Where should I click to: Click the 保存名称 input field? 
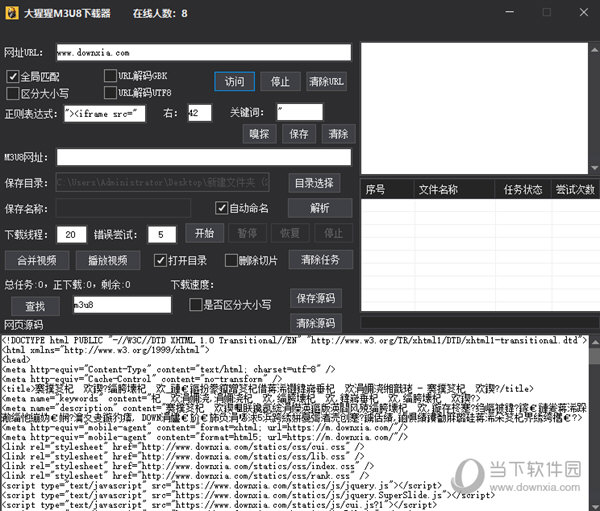123,209
